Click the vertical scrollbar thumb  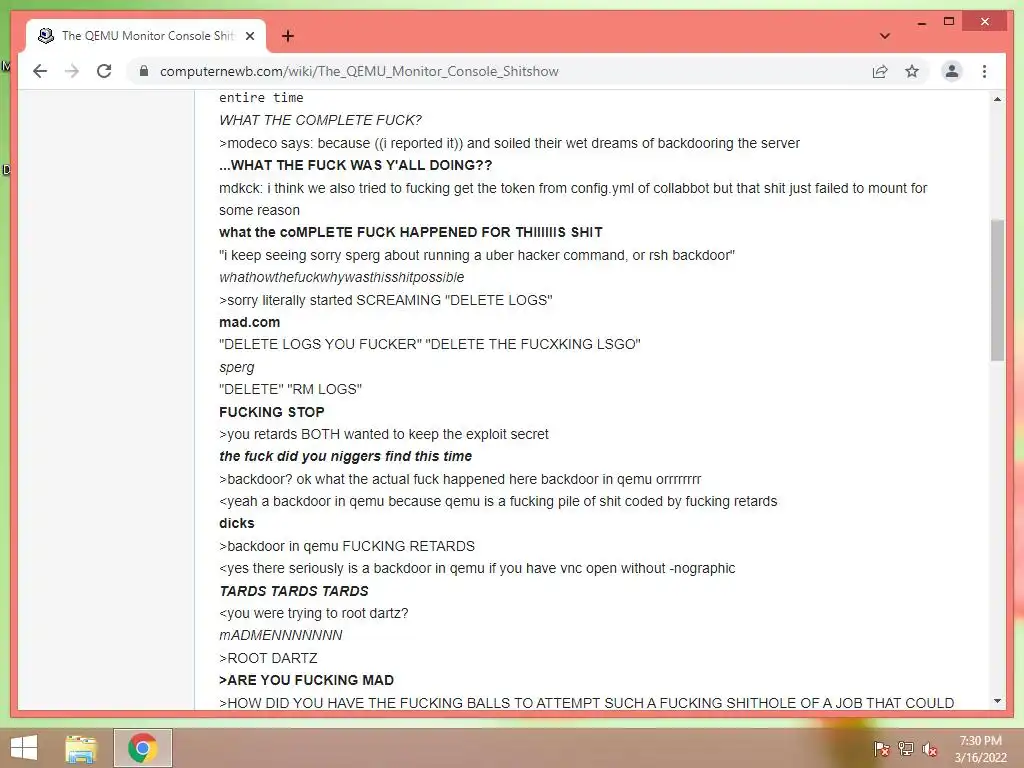tap(997, 291)
